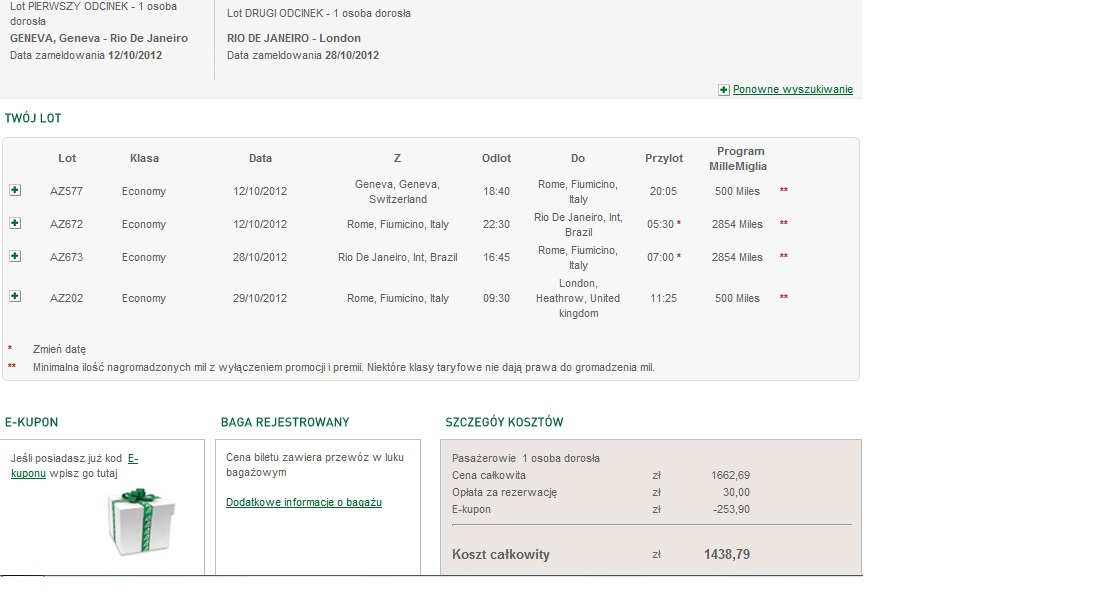Click the E-kupon discount -253,90
The height and width of the screenshot is (615, 1093).
[x=731, y=509]
